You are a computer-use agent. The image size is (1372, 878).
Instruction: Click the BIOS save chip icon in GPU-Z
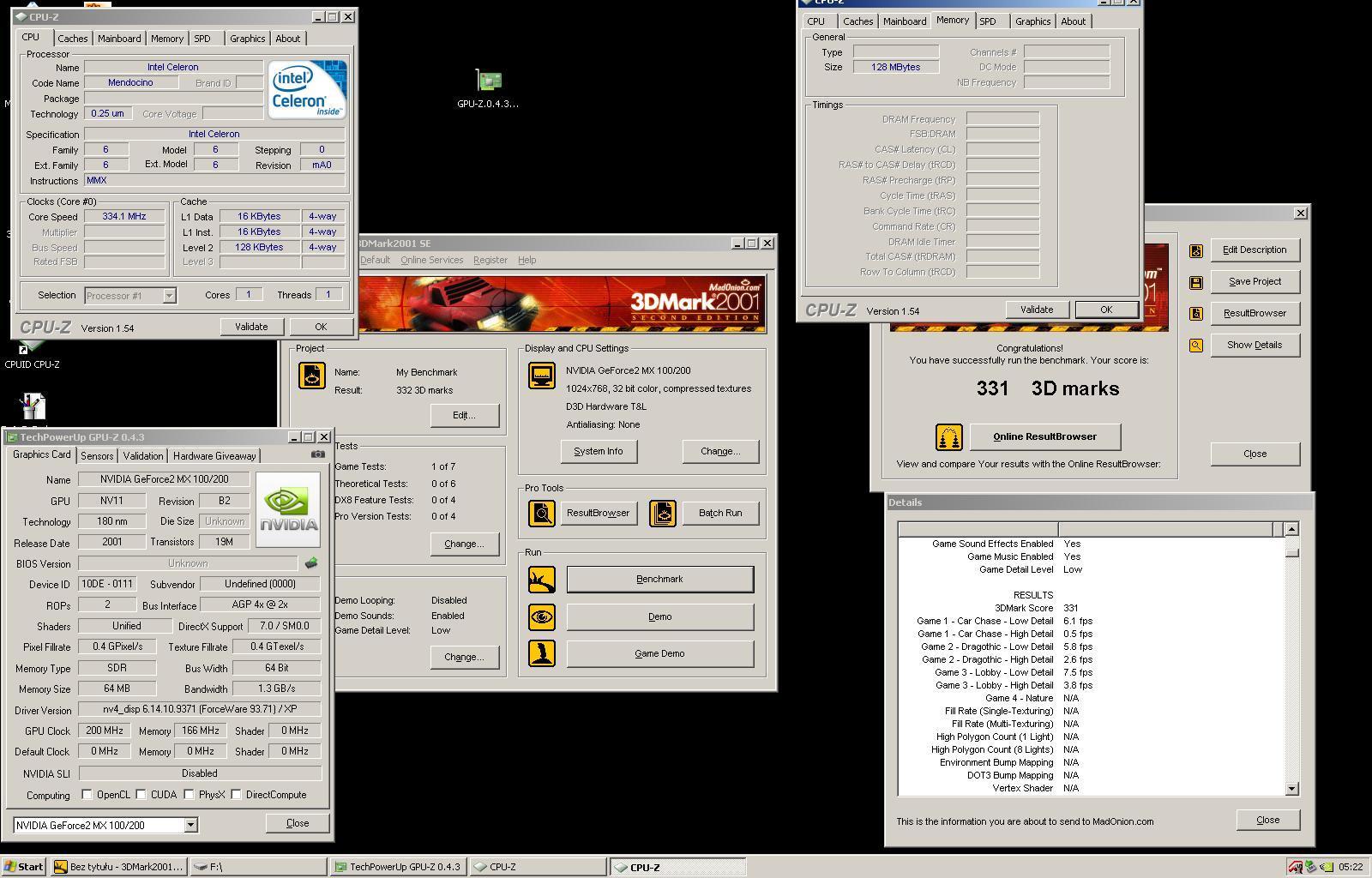point(311,563)
